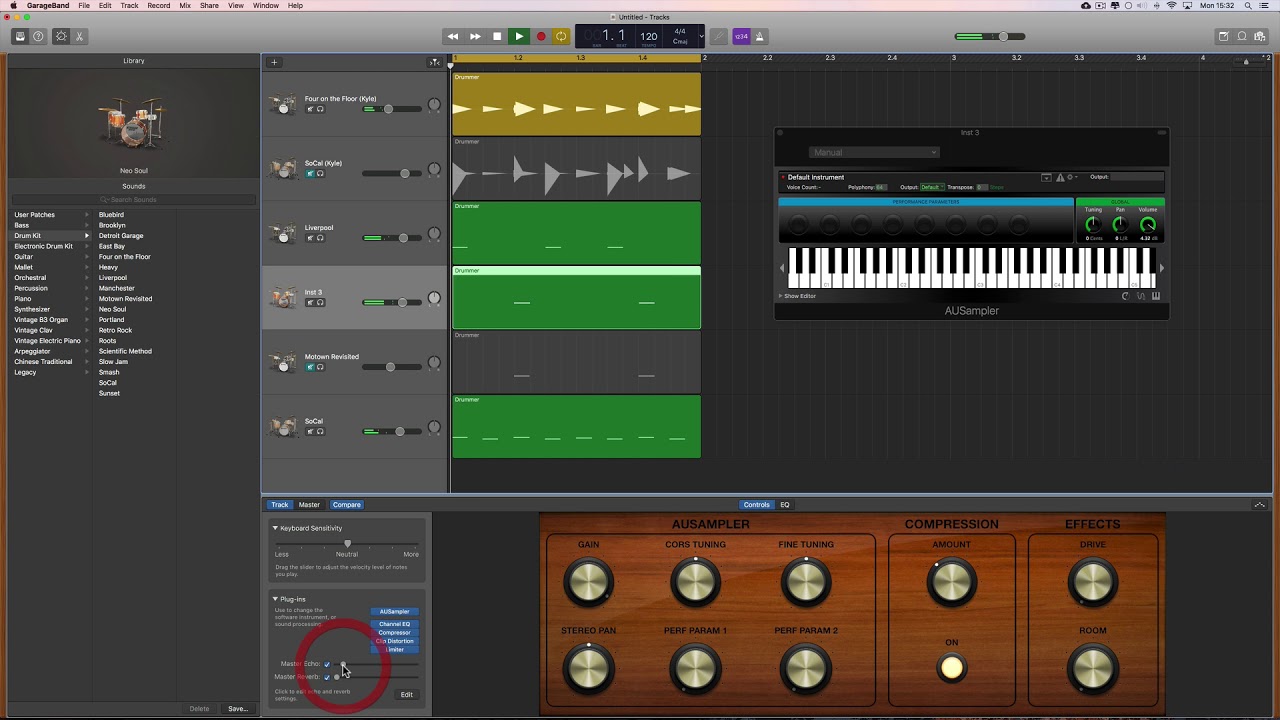
Task: Toggle Smart Controls dial button in toolbar
Action: pos(61,37)
